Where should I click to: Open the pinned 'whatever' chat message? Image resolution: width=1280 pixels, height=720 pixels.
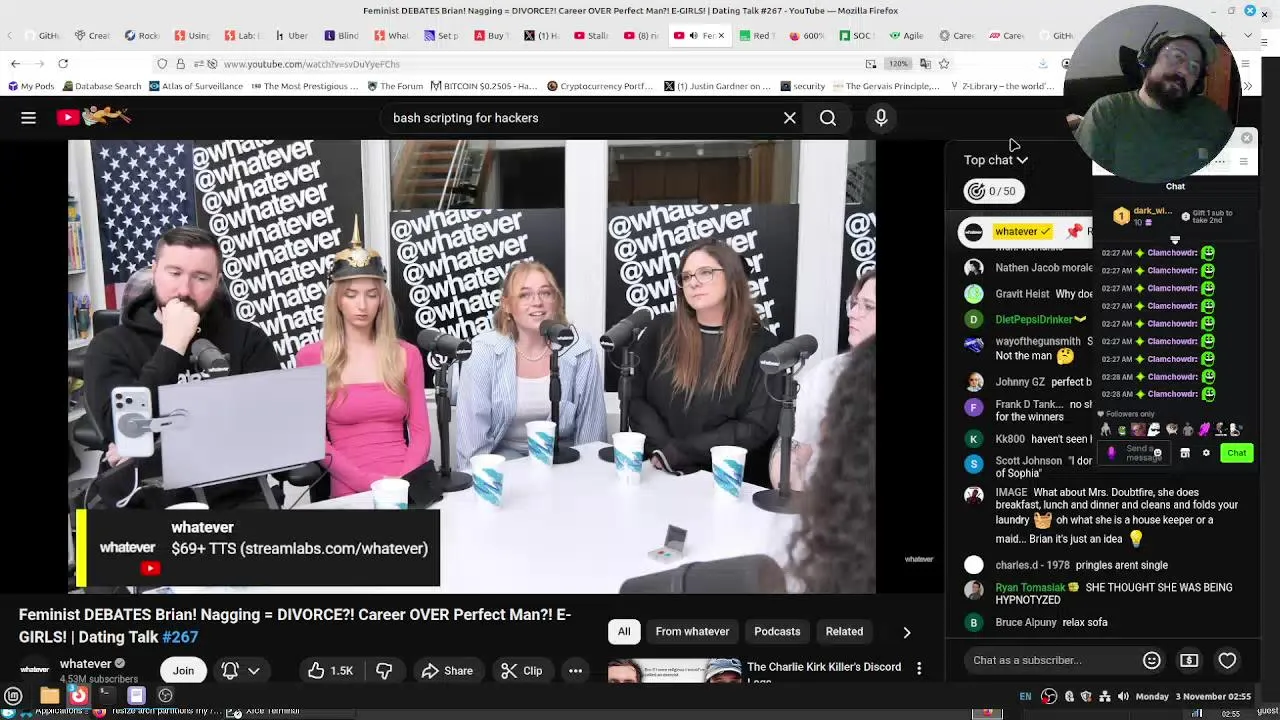click(x=1025, y=232)
